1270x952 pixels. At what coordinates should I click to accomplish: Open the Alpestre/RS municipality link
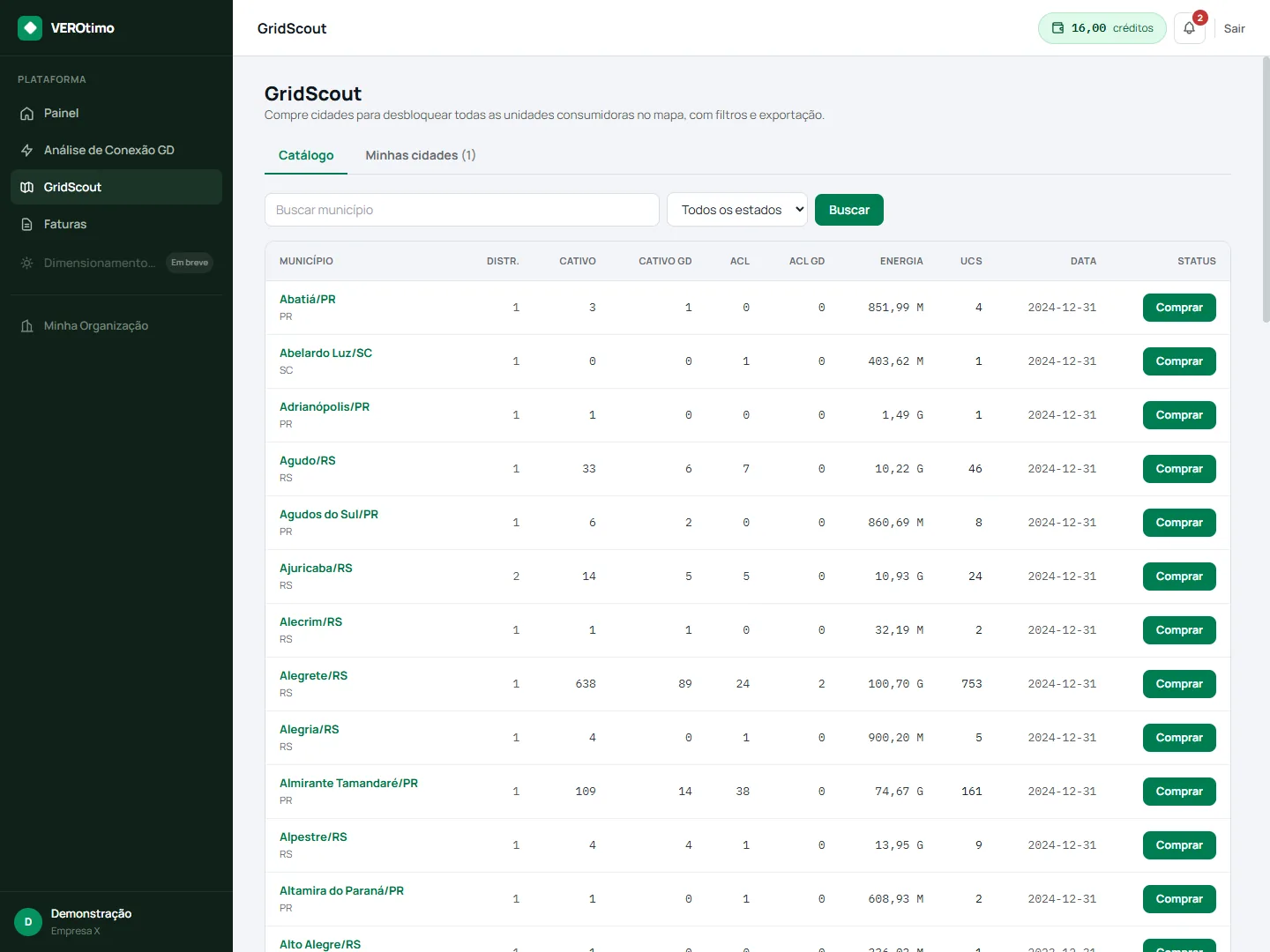pyautogui.click(x=313, y=837)
